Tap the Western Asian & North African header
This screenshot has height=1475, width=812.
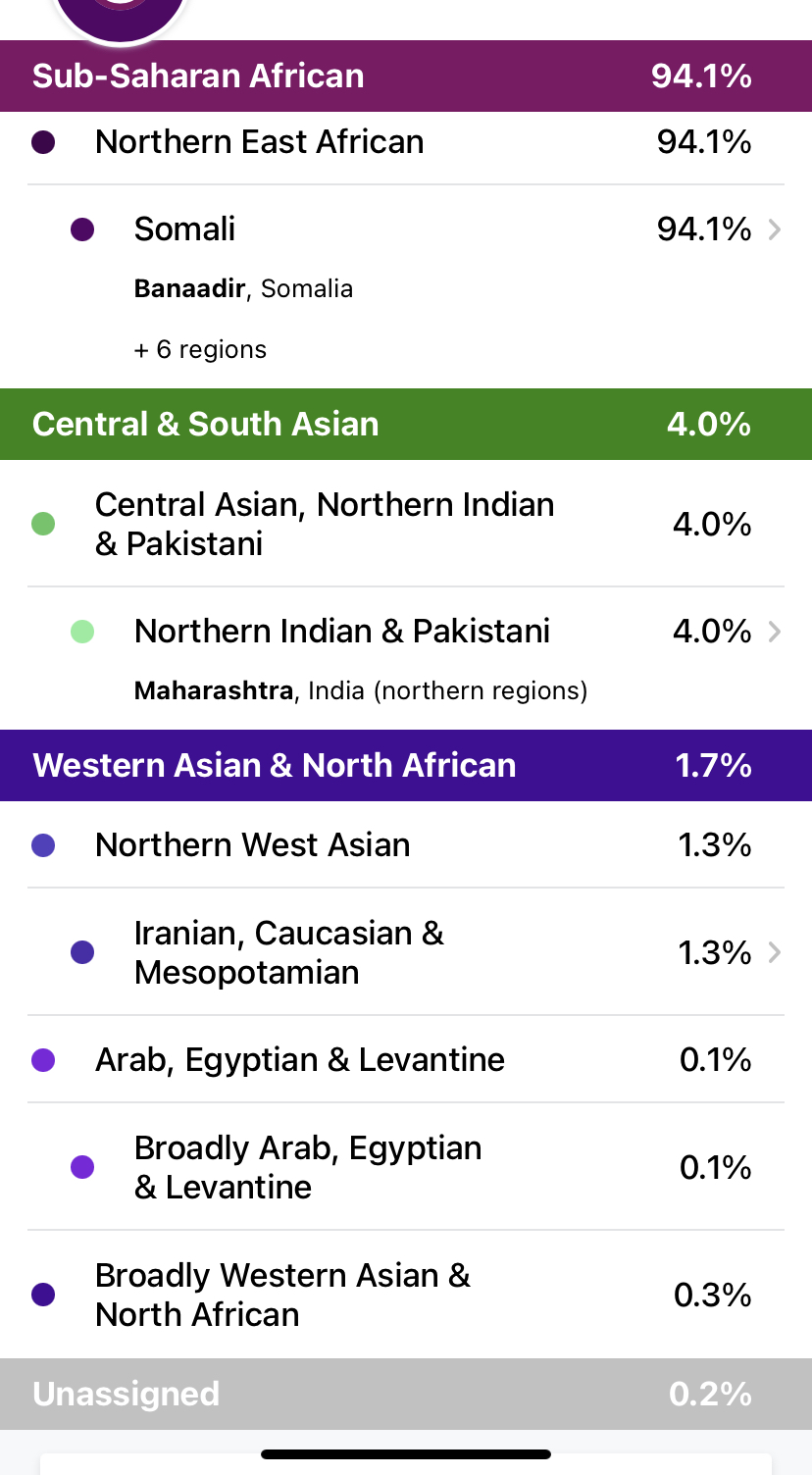406,765
